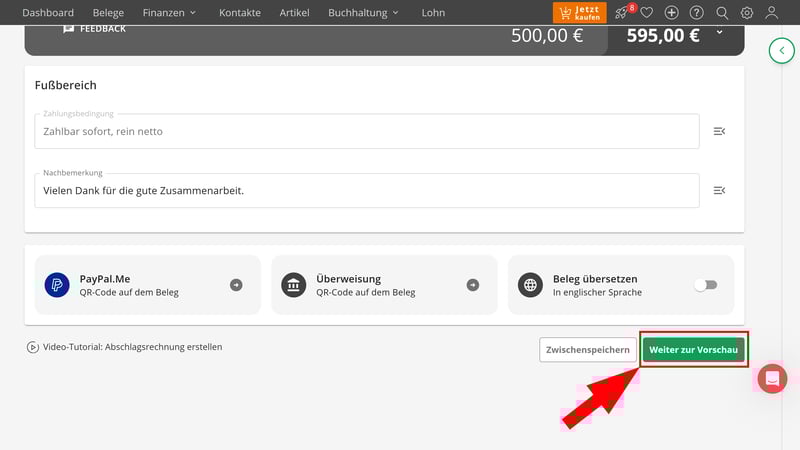800x450 pixels.
Task: Open the user profile icon
Action: (772, 13)
